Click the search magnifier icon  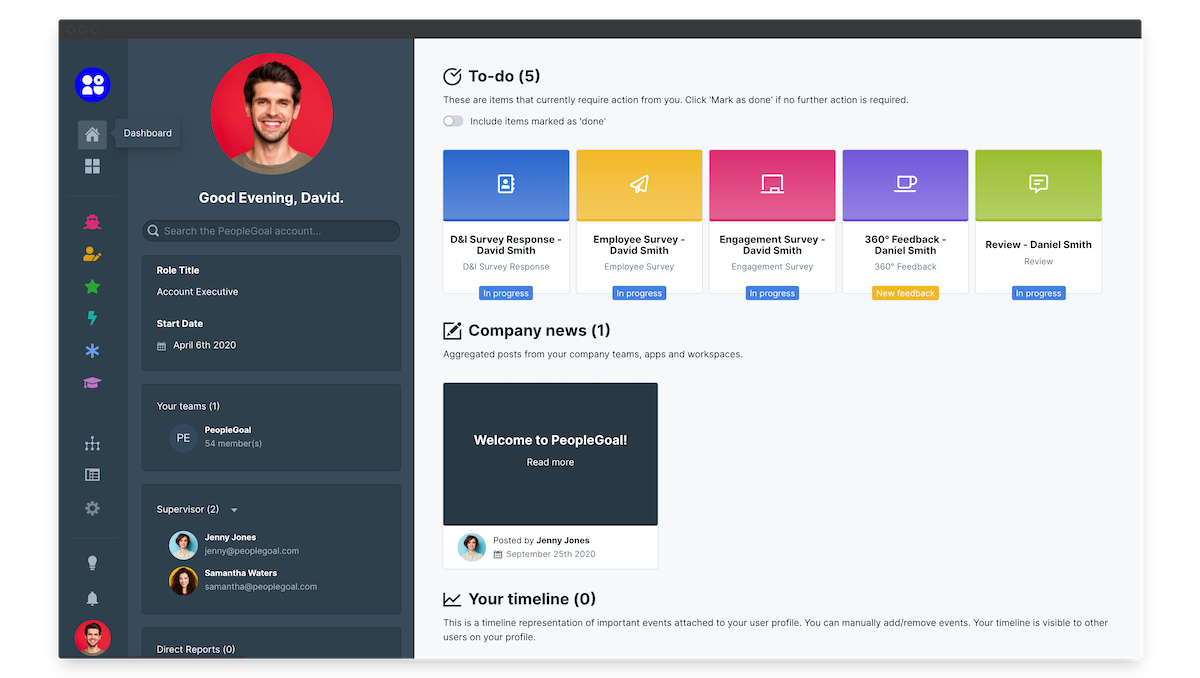click(x=154, y=231)
